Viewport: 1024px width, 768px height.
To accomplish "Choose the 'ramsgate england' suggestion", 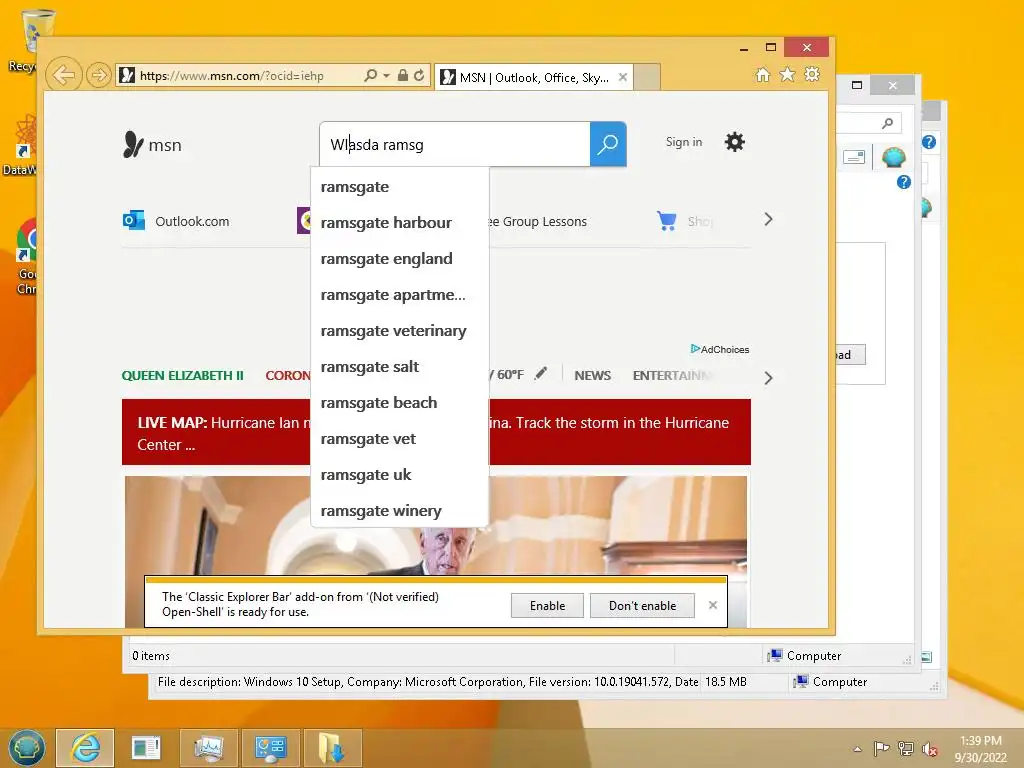I will point(400,259).
